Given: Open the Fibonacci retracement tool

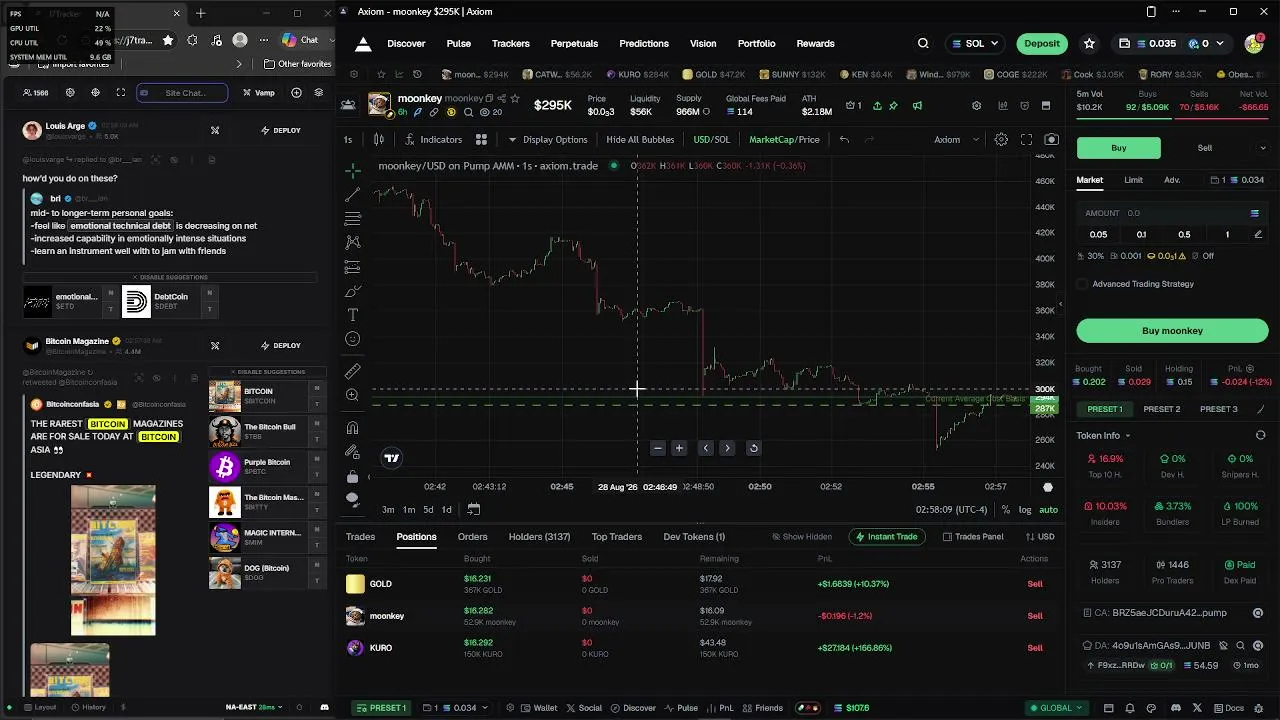Looking at the screenshot, I should [x=352, y=218].
